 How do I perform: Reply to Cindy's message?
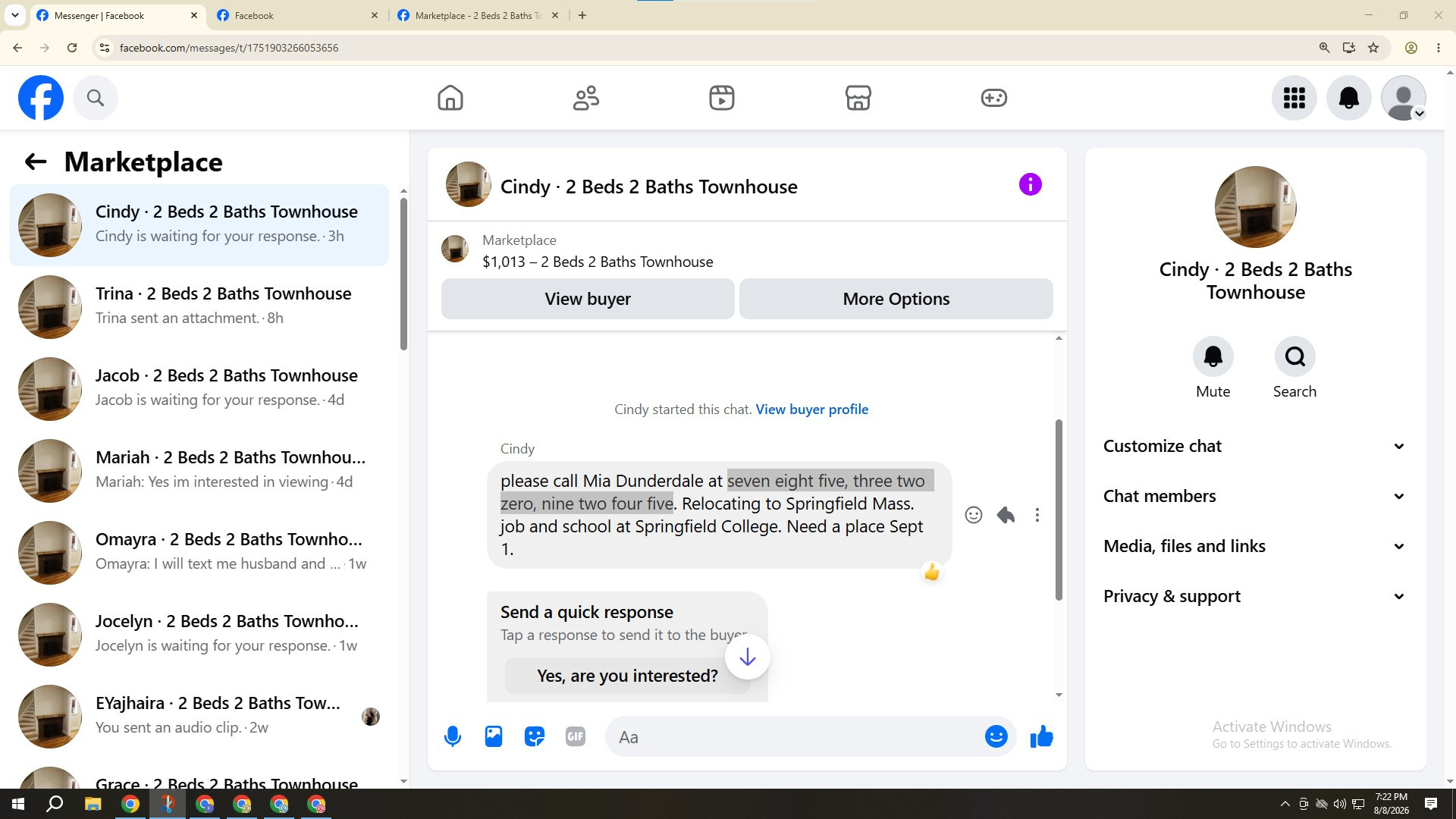pyautogui.click(x=1006, y=515)
